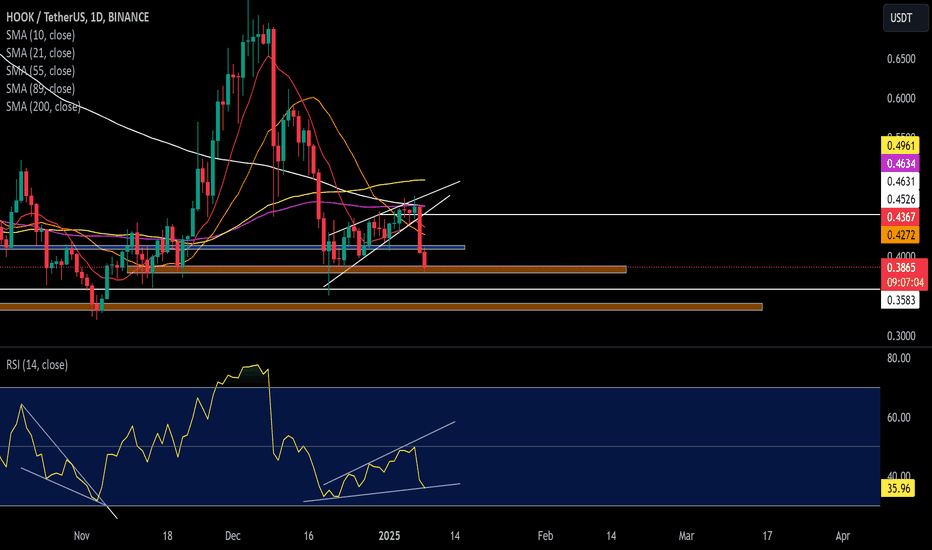Click the 09:07:04 candle countdown timer
Screen dimensions: 932x550
[904, 282]
